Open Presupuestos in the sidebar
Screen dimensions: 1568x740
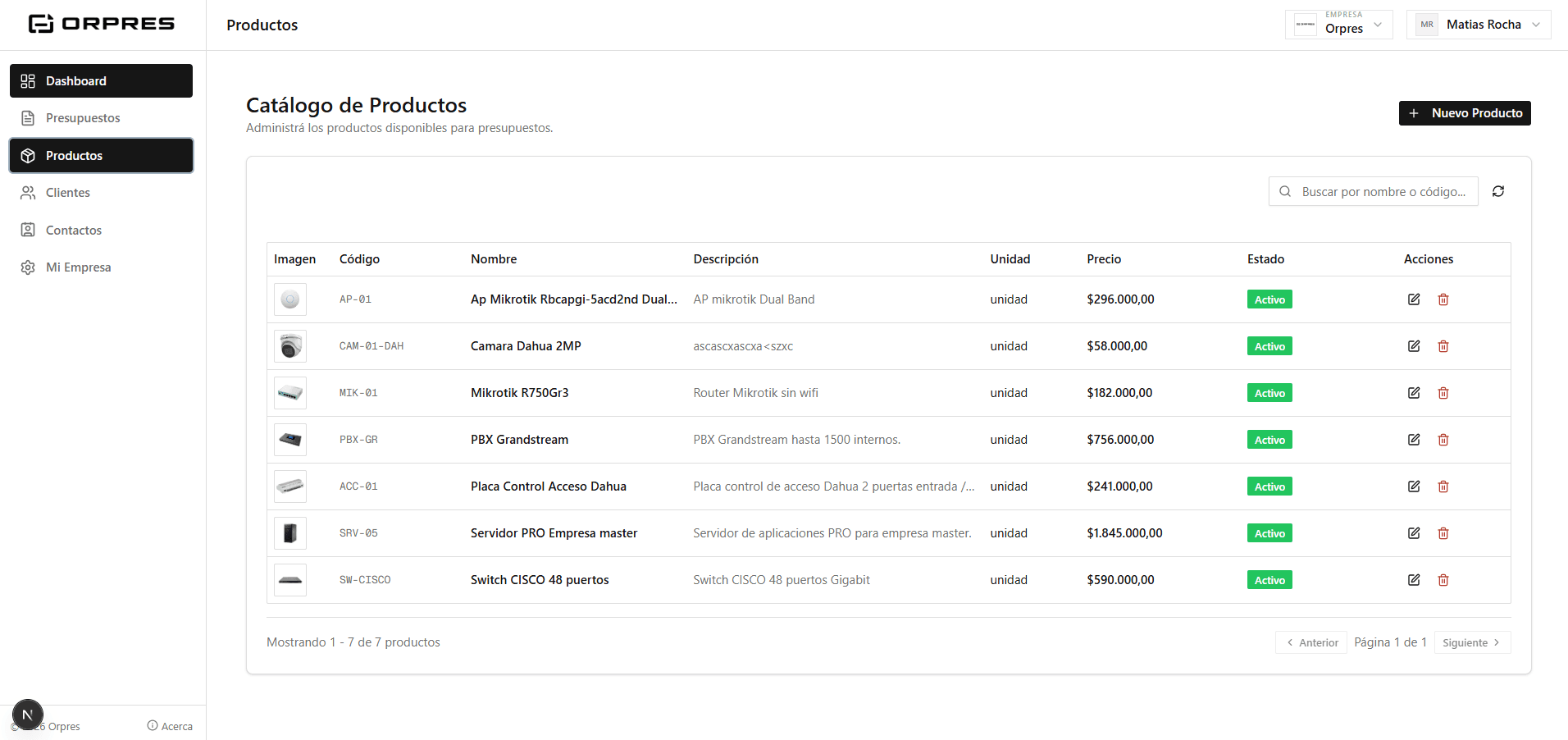click(101, 118)
